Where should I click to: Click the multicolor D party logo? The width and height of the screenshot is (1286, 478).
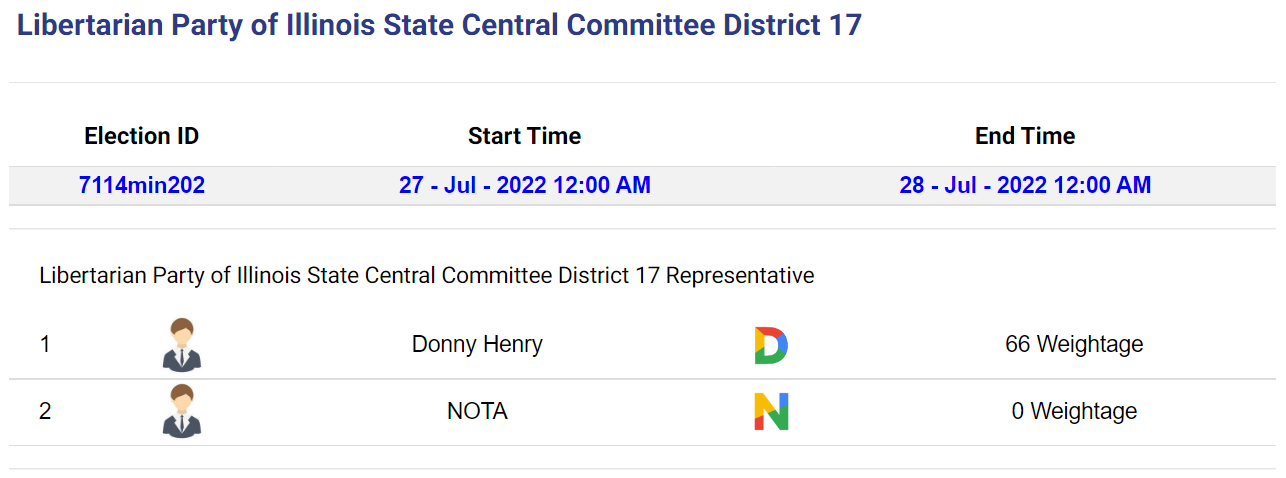pos(771,345)
